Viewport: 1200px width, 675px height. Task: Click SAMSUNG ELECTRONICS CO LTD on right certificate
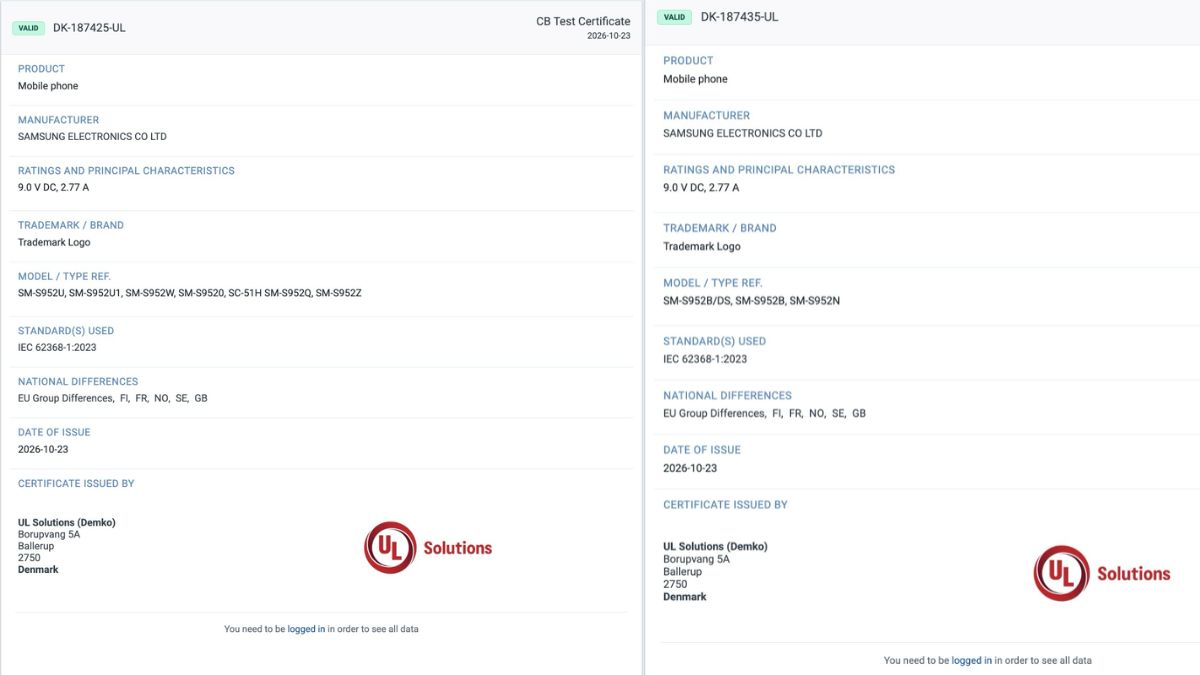point(742,133)
